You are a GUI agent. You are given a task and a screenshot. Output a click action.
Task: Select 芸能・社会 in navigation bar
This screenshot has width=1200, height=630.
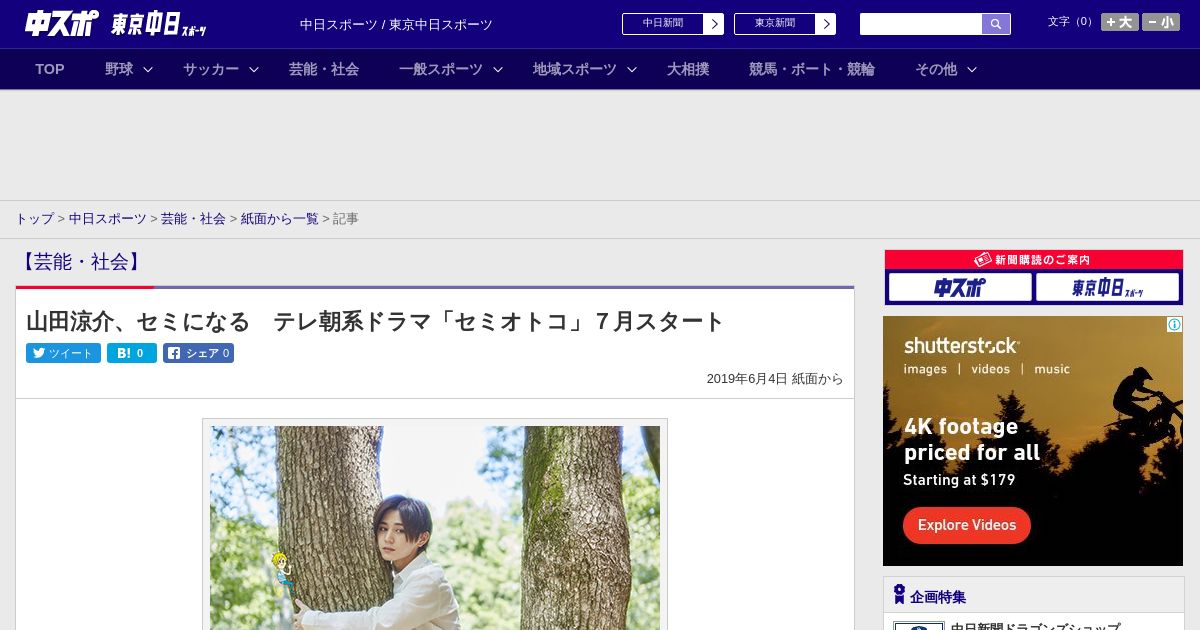click(x=324, y=69)
